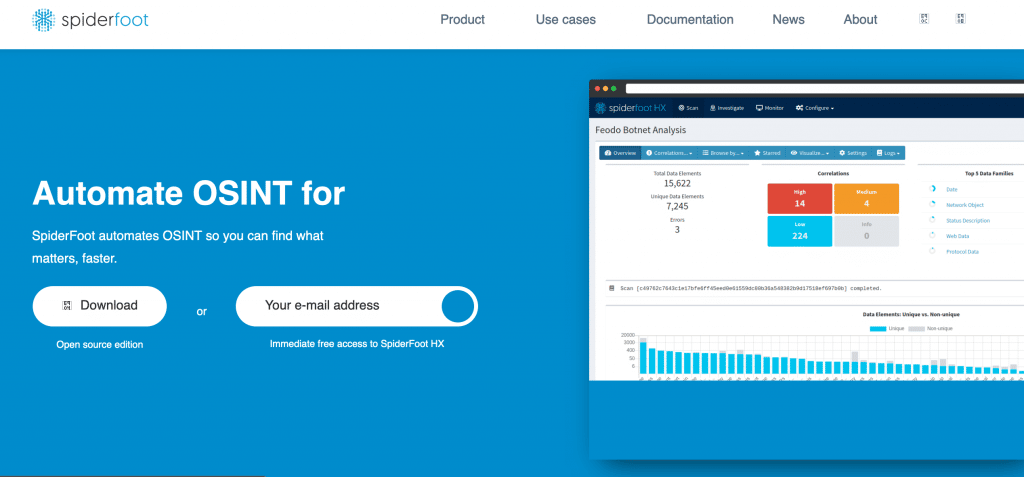The height and width of the screenshot is (477, 1024).
Task: Switch to the Overview tab
Action: pos(620,153)
